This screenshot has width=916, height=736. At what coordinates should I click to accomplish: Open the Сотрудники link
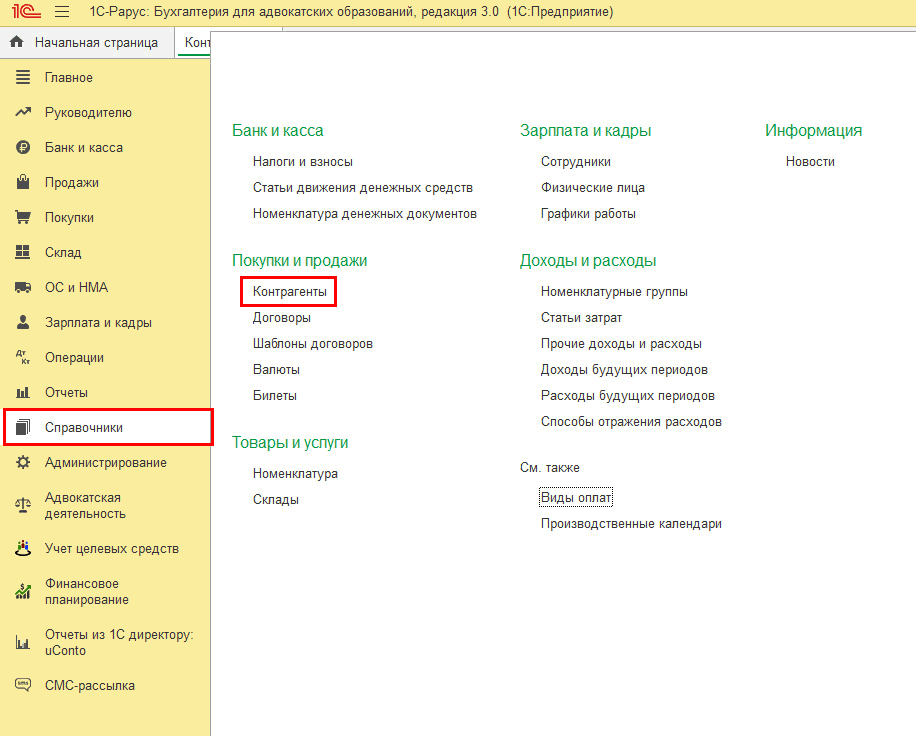(575, 162)
